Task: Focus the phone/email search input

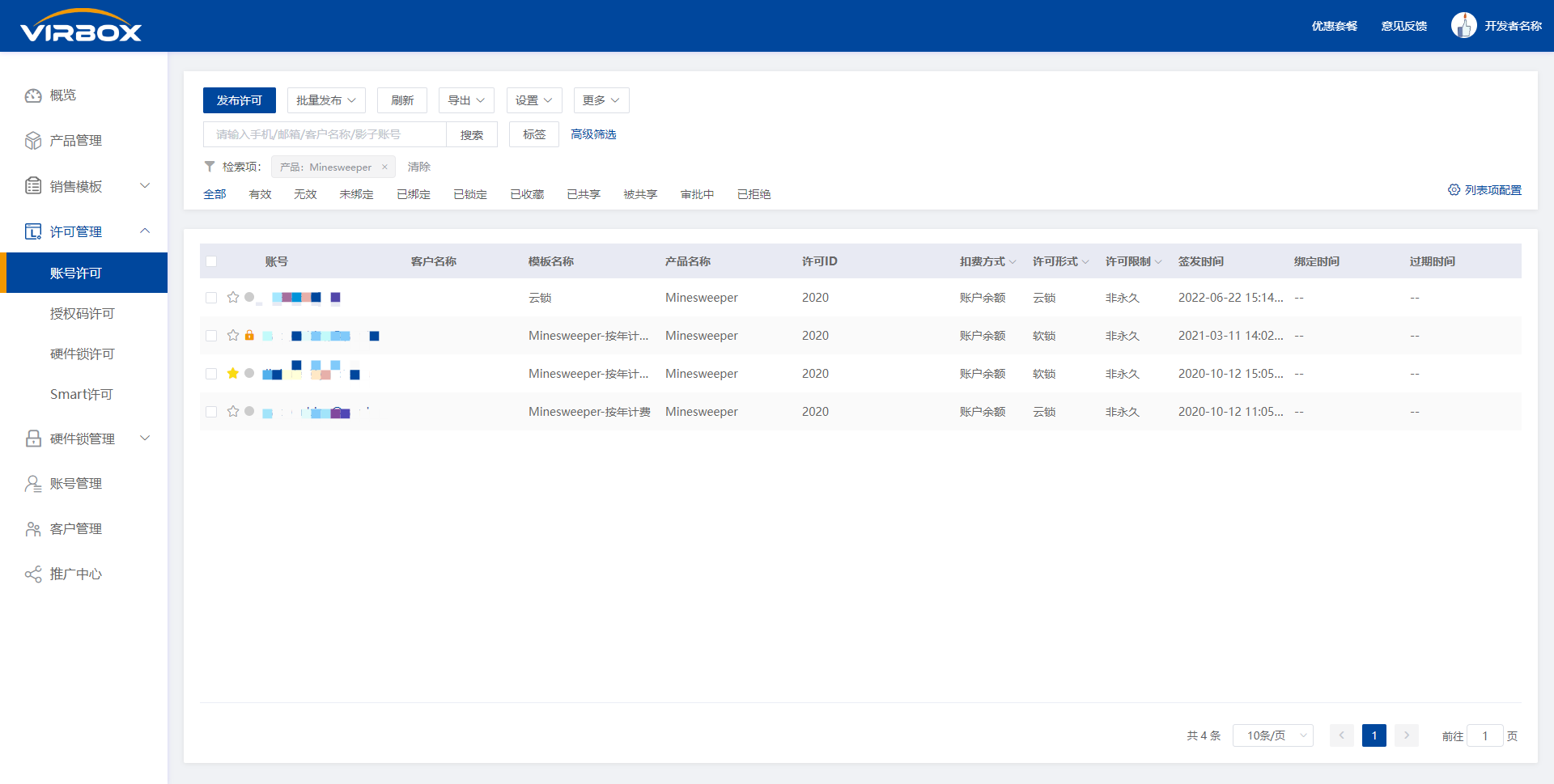Action: (325, 134)
